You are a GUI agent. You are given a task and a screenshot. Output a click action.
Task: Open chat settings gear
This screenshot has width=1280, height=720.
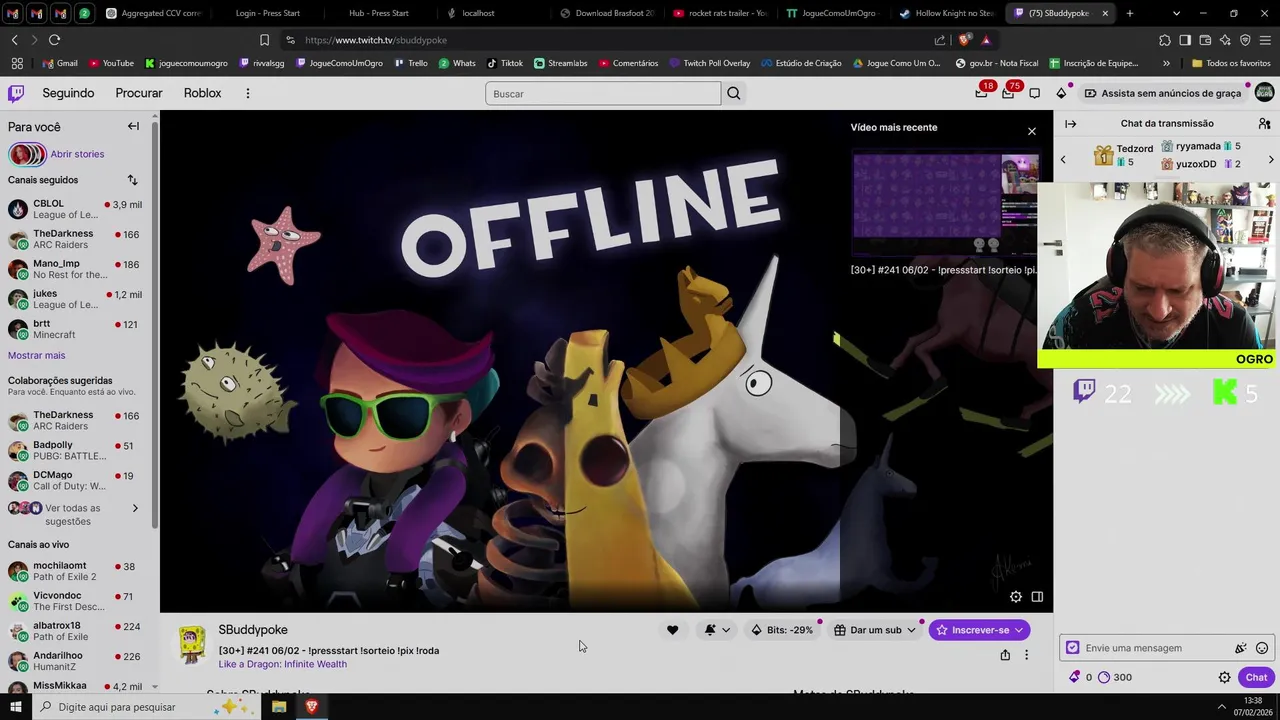click(1224, 677)
